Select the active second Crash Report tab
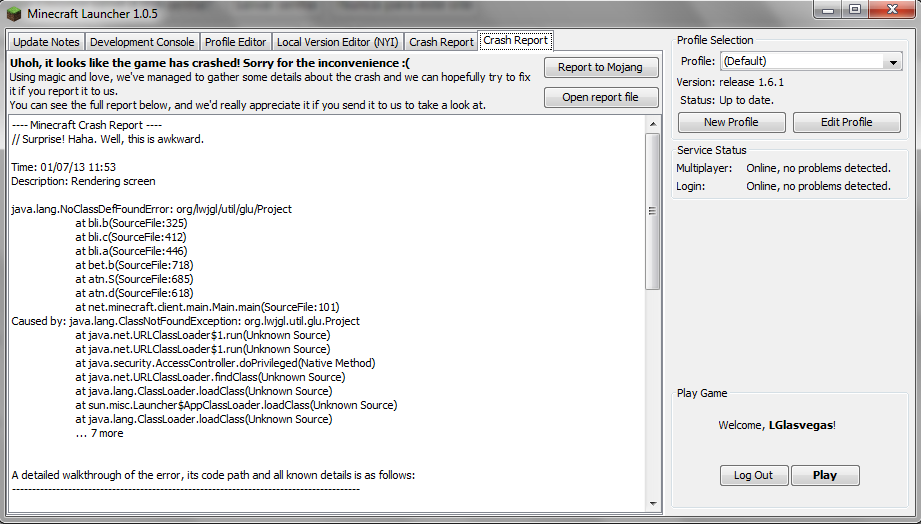921x524 pixels. pos(516,41)
